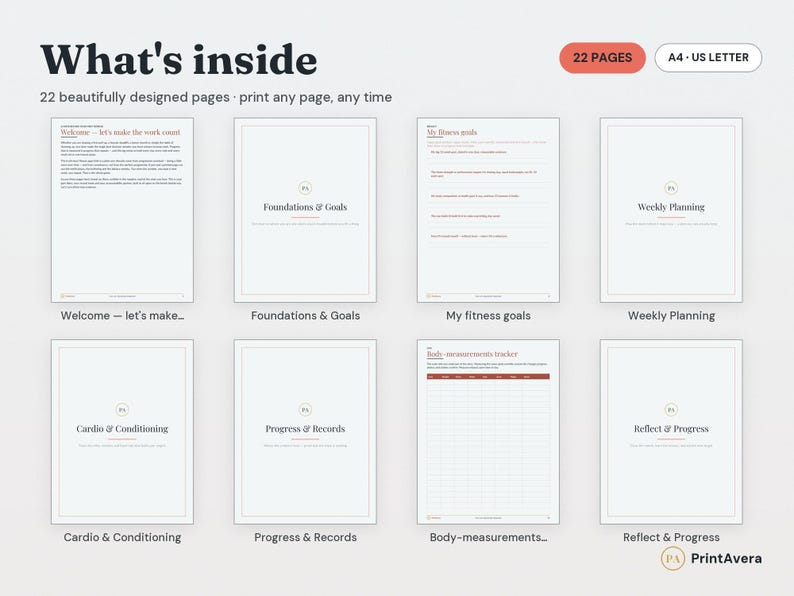This screenshot has height=596, width=794.
Task: Click the Weekly Planning caption
Action: [671, 315]
